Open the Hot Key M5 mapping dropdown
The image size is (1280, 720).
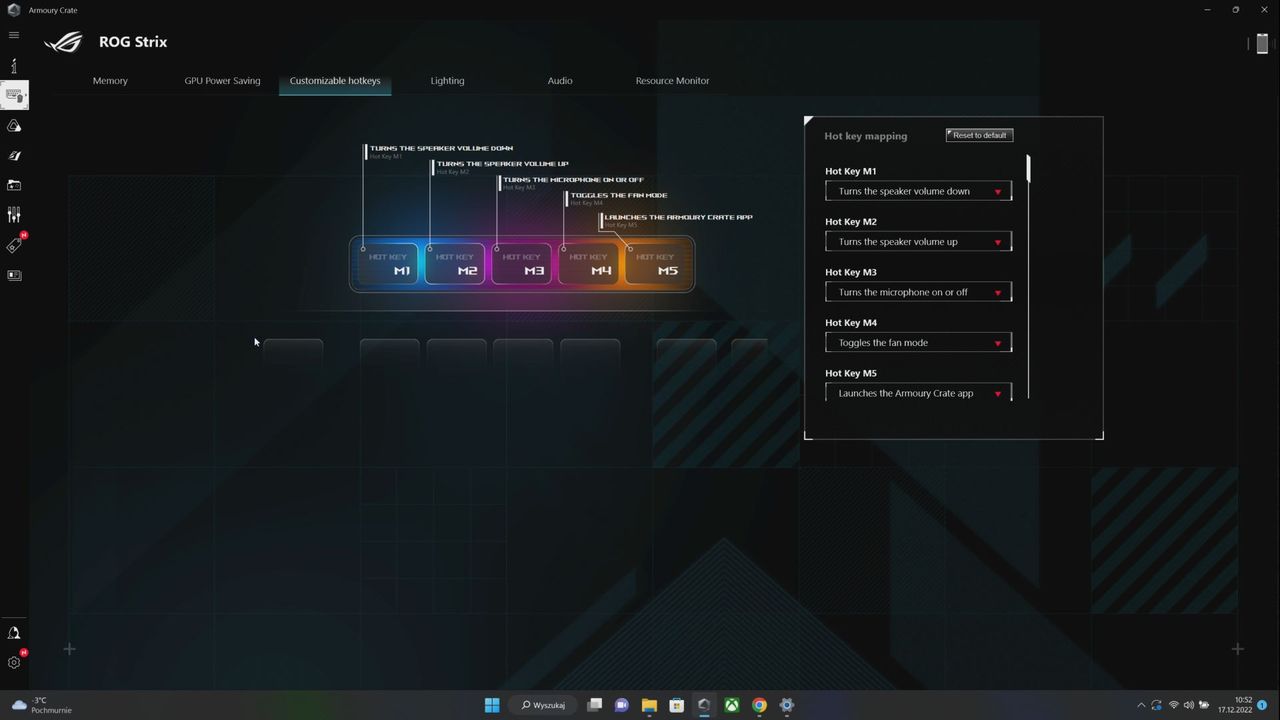coord(918,393)
